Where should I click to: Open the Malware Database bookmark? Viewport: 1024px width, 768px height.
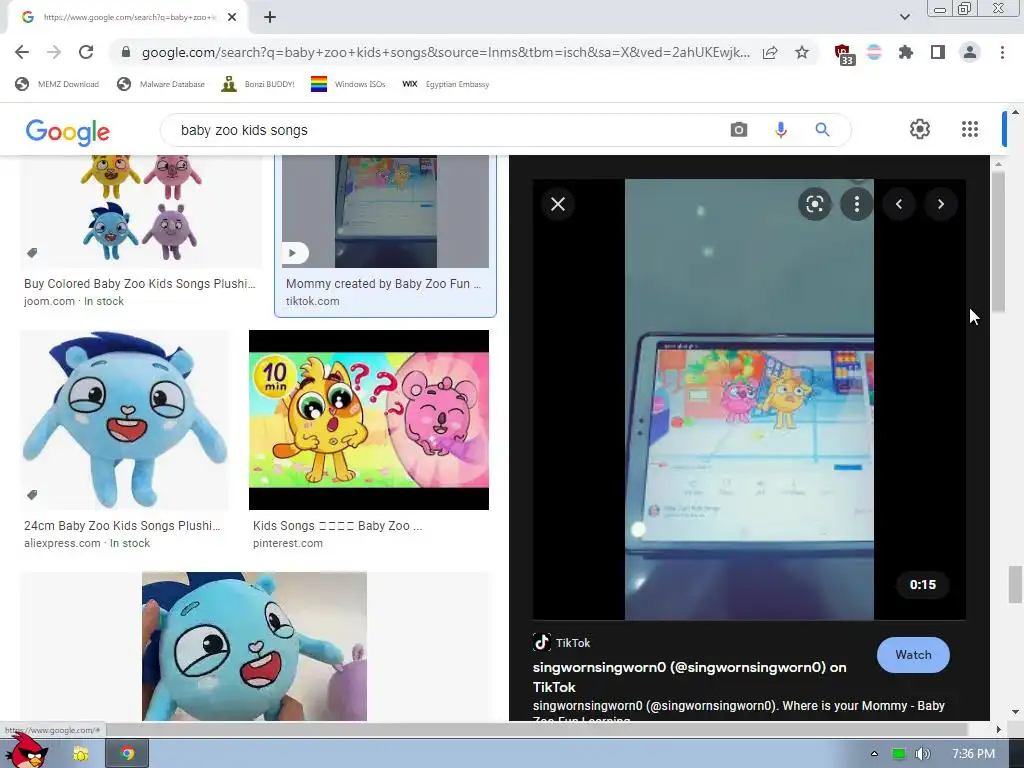click(161, 84)
